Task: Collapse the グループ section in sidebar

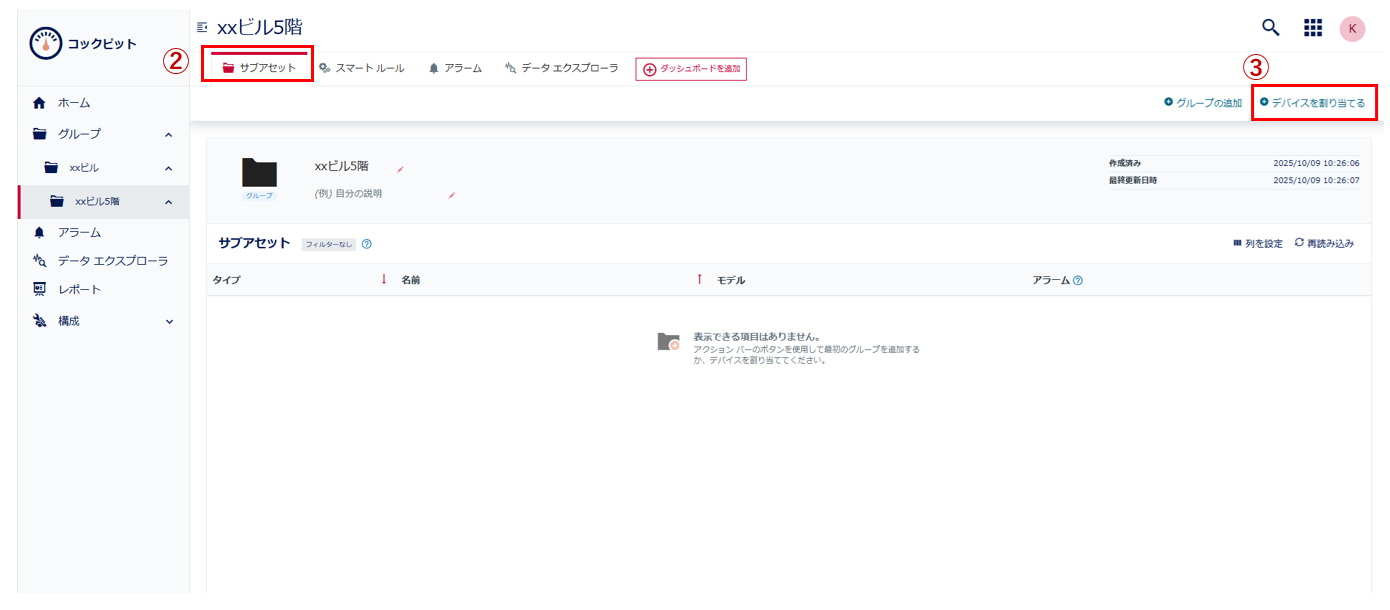Action: [x=170, y=133]
